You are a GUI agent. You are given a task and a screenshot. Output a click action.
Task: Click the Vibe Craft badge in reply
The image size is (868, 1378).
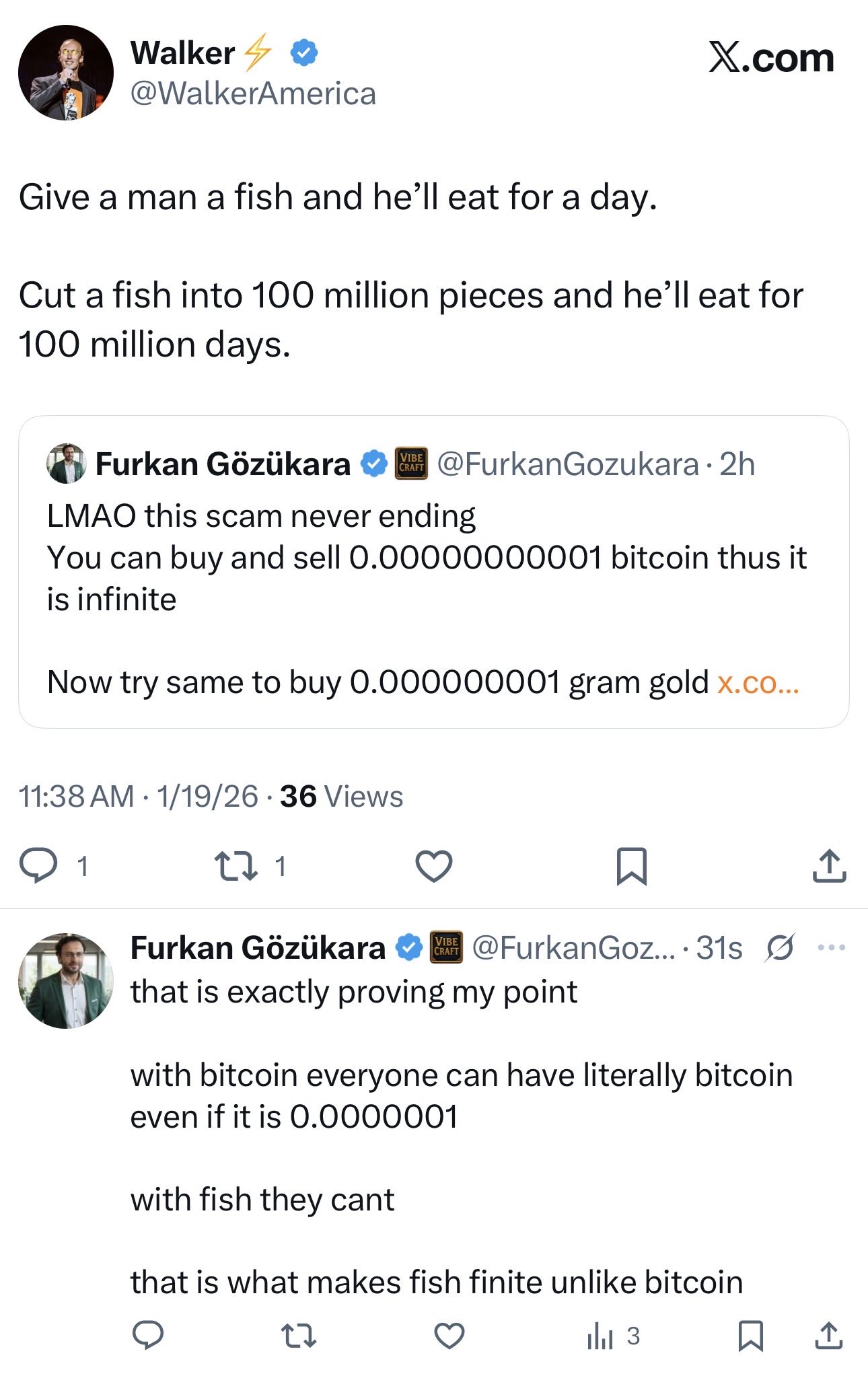pyautogui.click(x=446, y=947)
